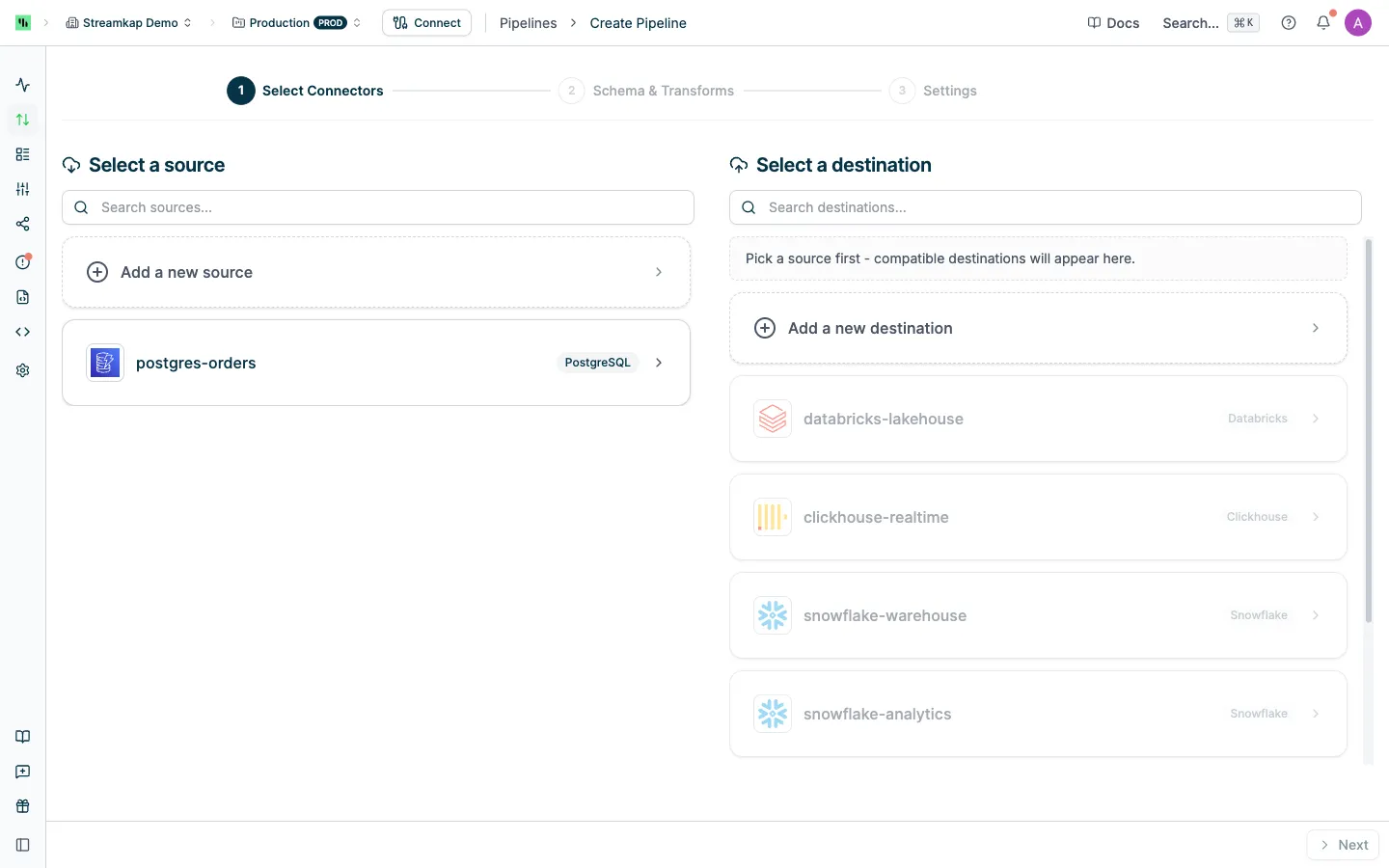Viewport: 1389px width, 868px height.
Task: Click the postgres-orders PostgreSQL logo icon
Action: coord(105,363)
